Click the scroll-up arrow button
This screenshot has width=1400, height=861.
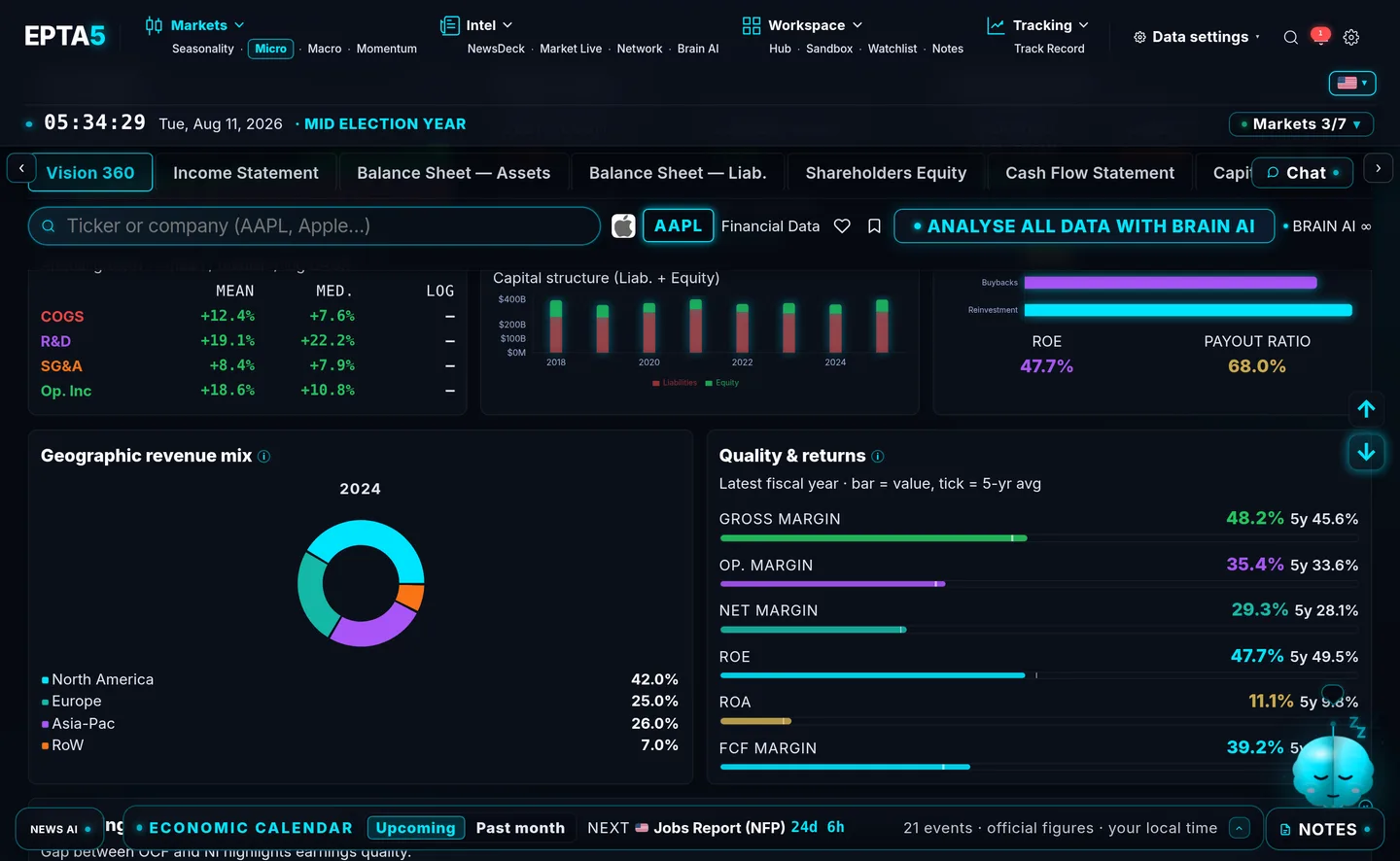click(x=1366, y=409)
